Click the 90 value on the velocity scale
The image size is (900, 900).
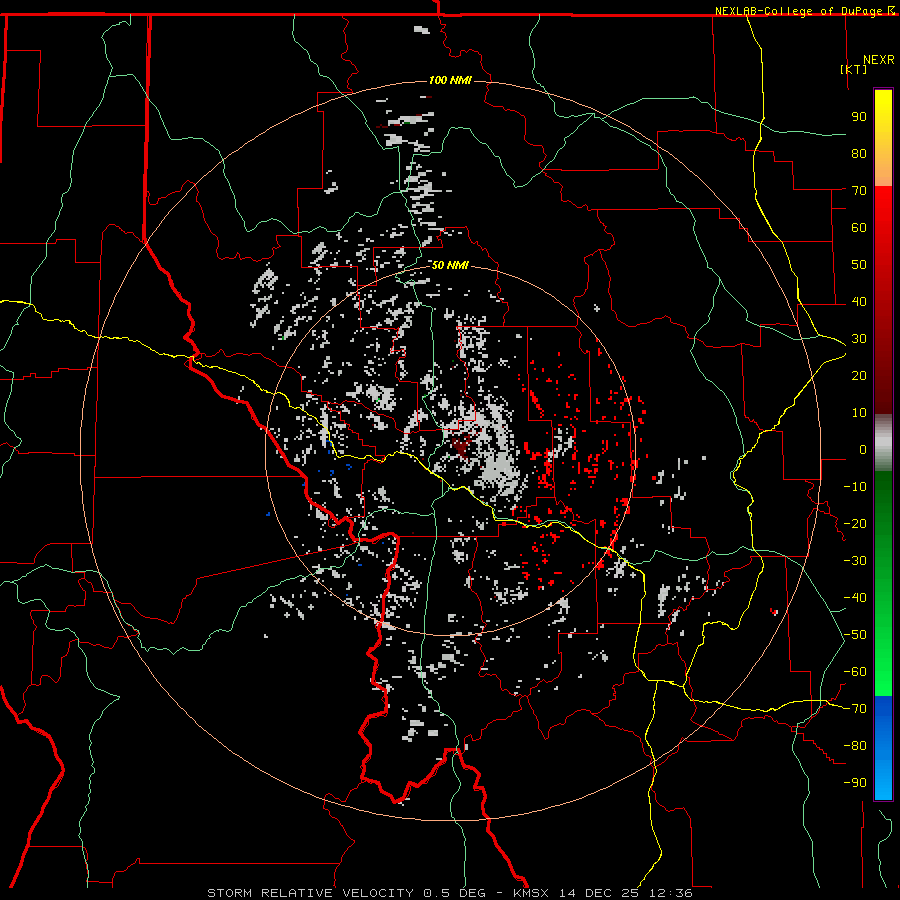click(859, 117)
